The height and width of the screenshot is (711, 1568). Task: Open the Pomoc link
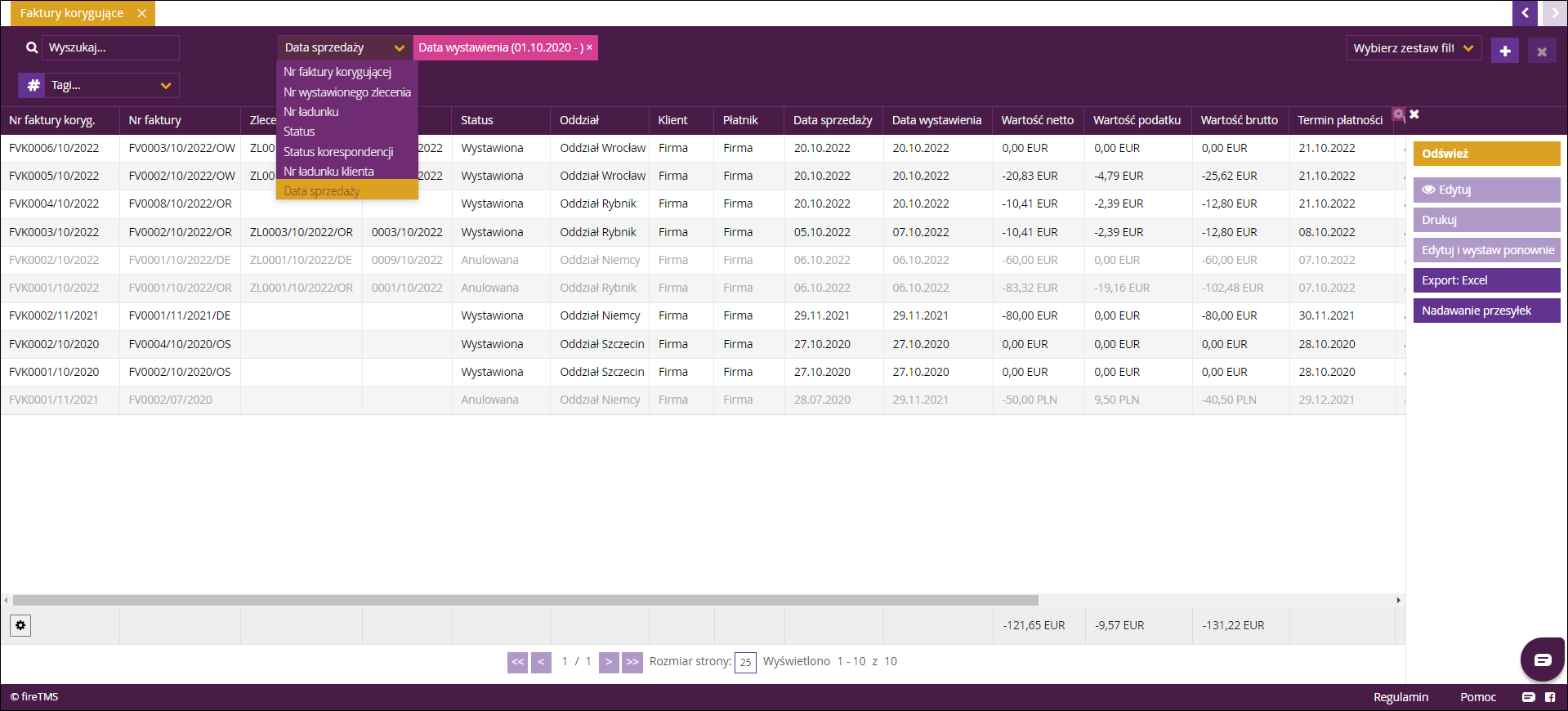(x=1477, y=697)
